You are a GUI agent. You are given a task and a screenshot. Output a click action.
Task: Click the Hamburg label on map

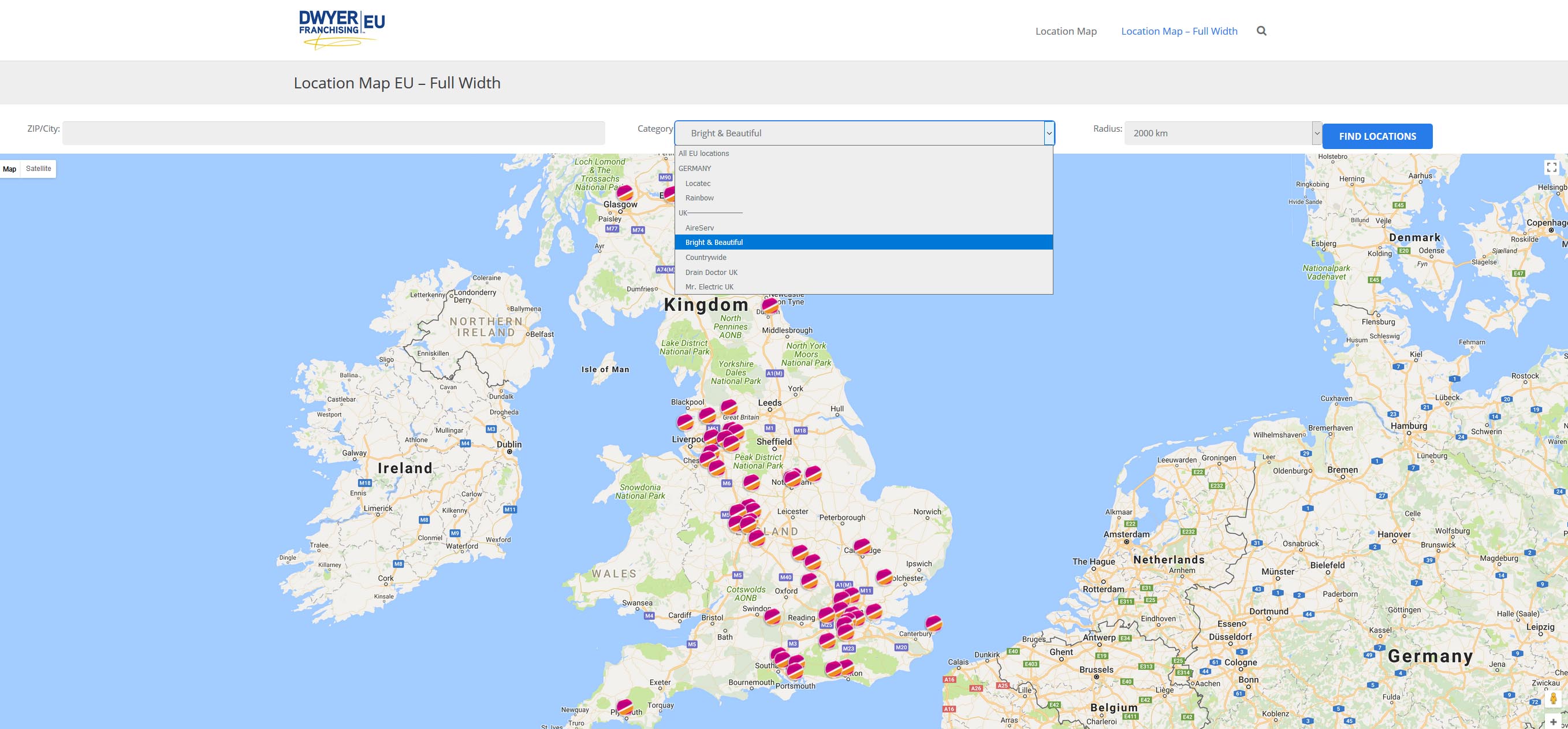click(1409, 426)
